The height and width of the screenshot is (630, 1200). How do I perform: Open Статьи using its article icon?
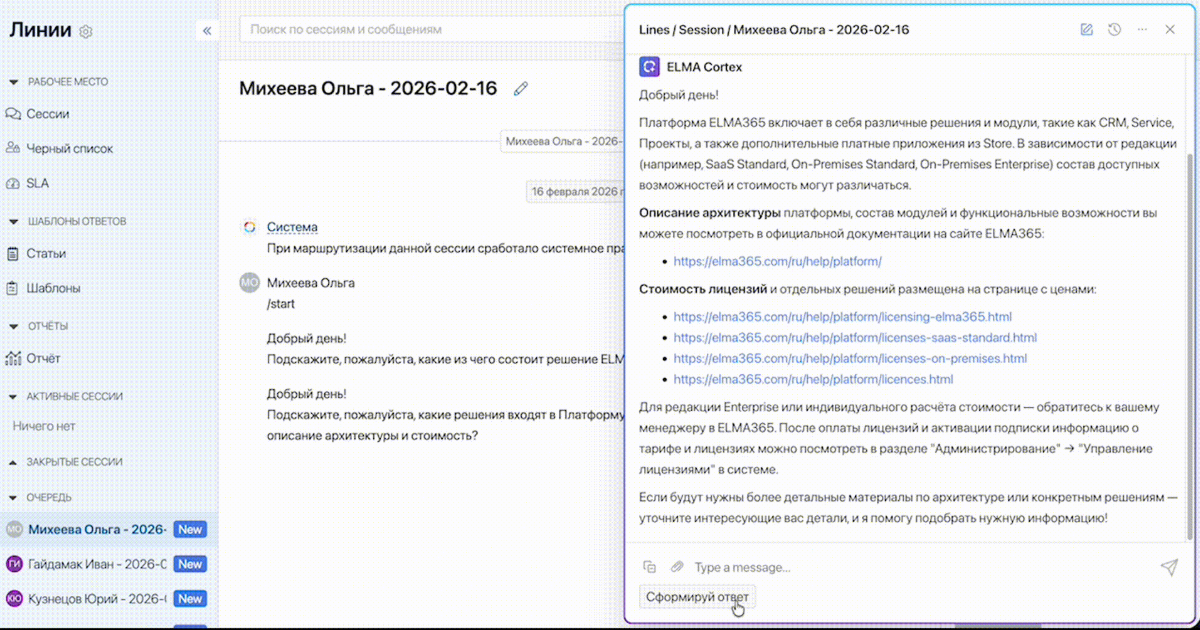coord(13,253)
